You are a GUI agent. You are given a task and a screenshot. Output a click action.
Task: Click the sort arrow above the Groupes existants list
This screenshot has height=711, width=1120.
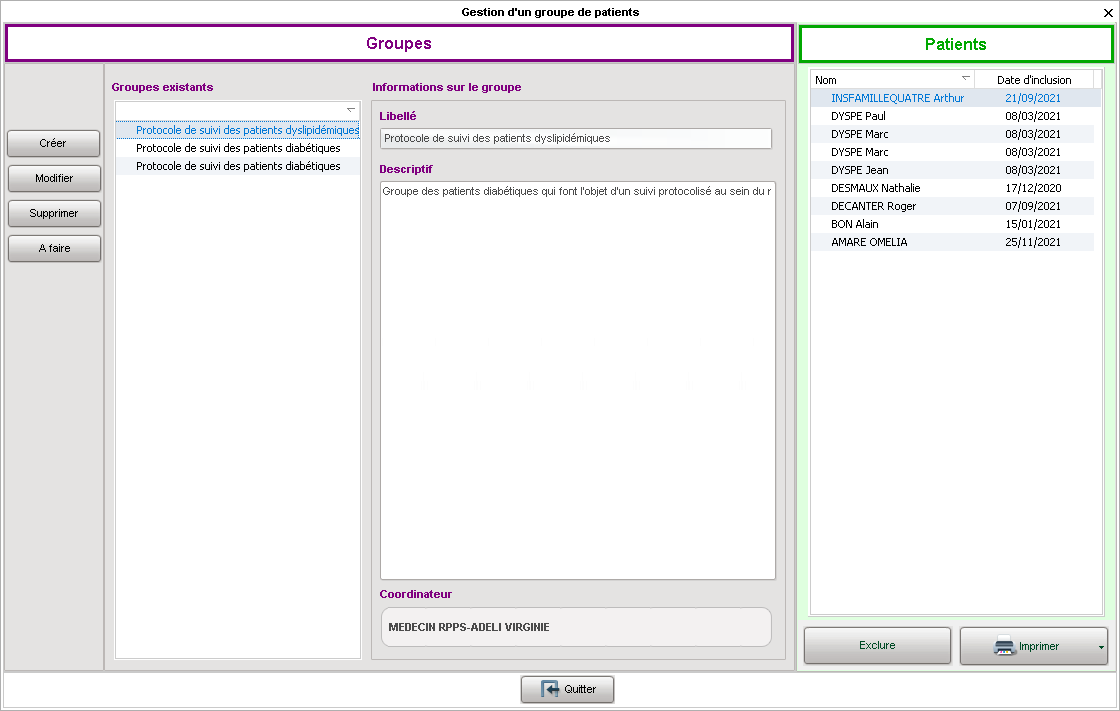pyautogui.click(x=351, y=109)
